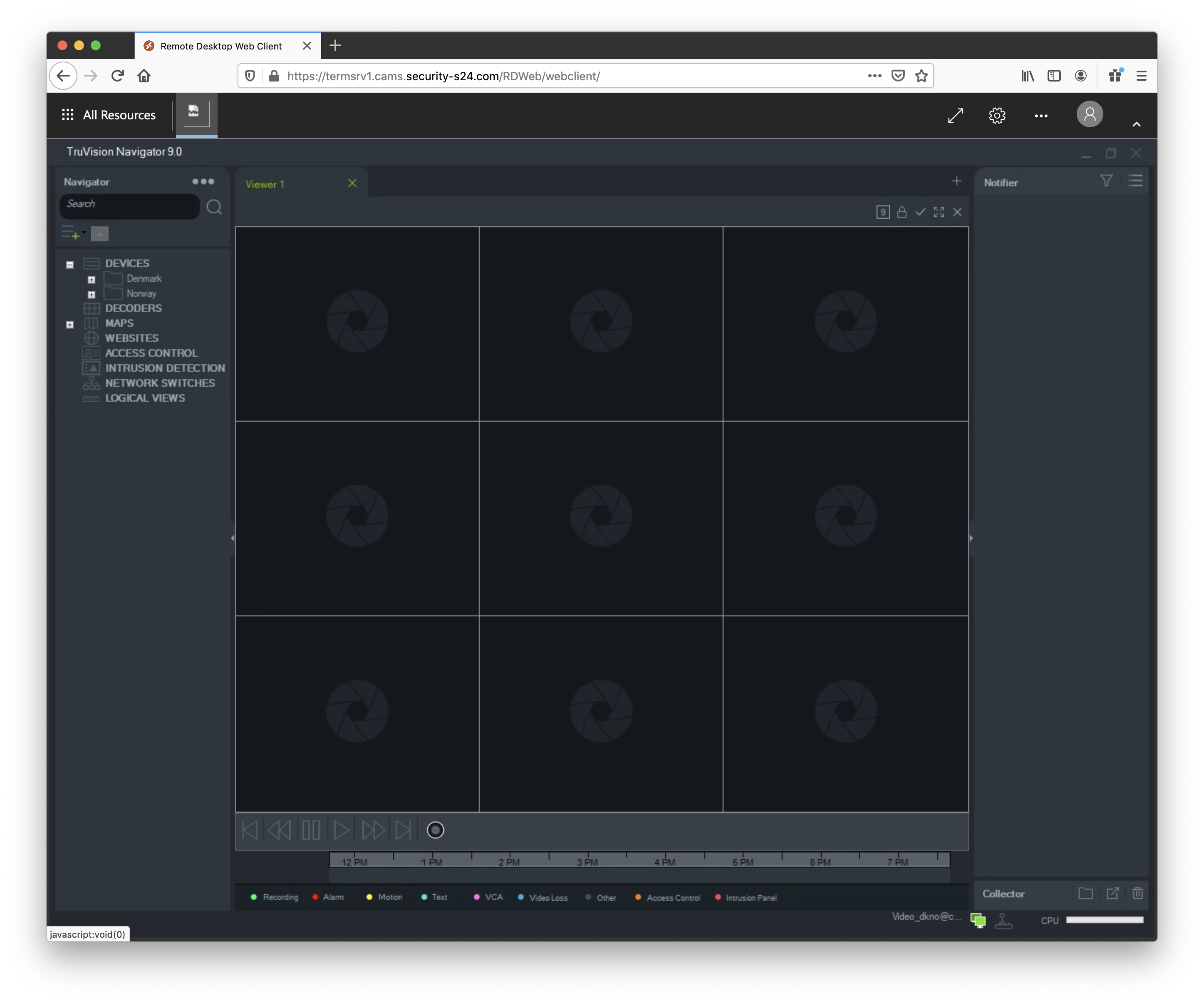Switch to the Viewer 1 tab

[x=265, y=185]
